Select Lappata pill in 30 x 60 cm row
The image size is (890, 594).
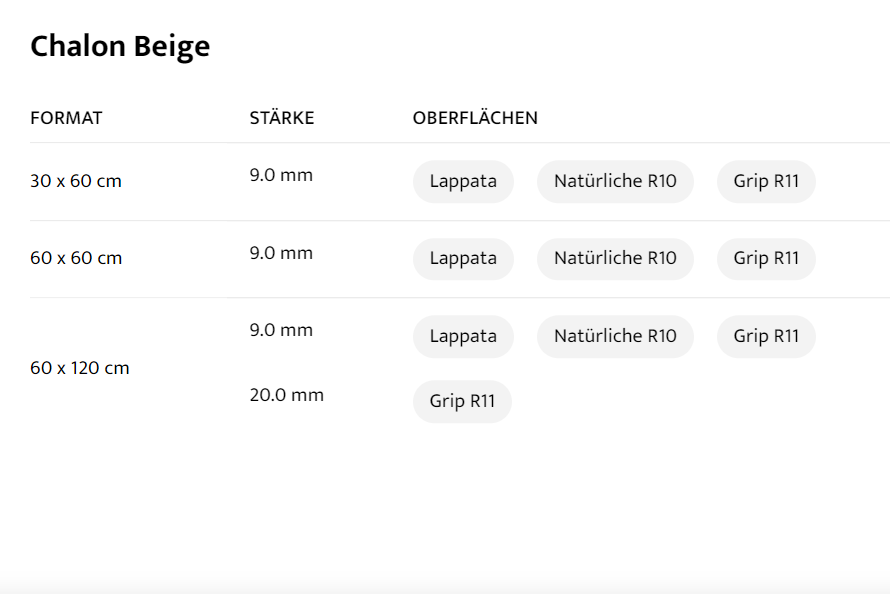click(463, 181)
